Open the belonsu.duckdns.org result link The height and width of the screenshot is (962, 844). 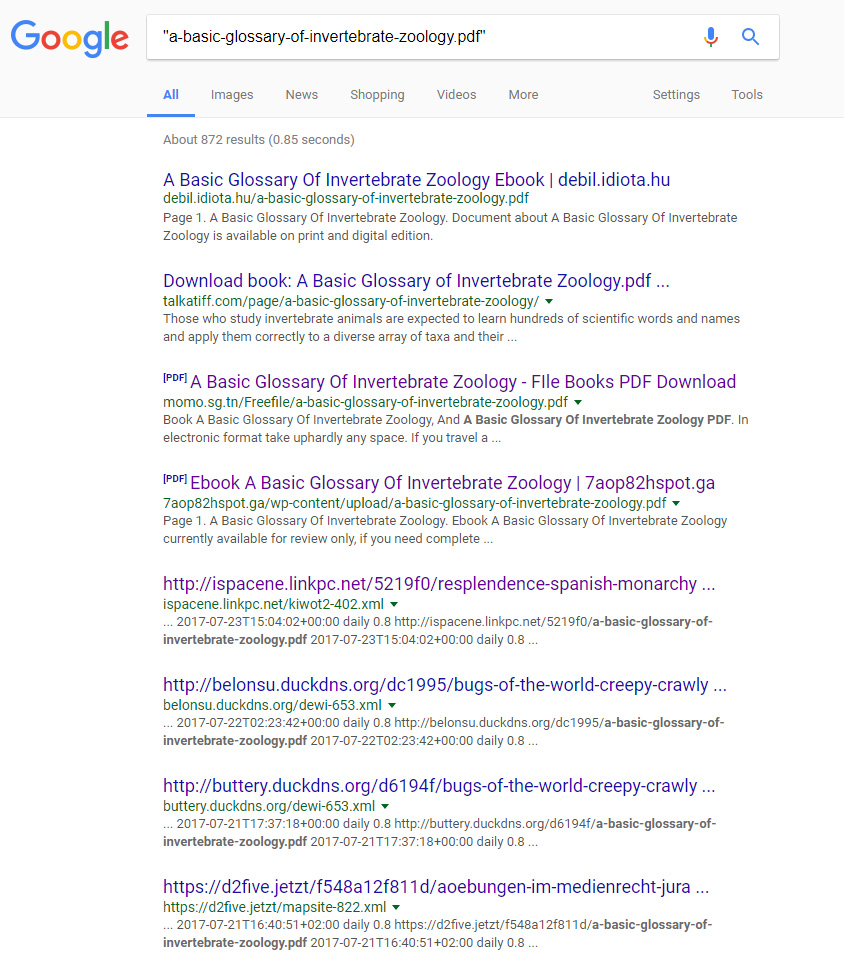(444, 685)
